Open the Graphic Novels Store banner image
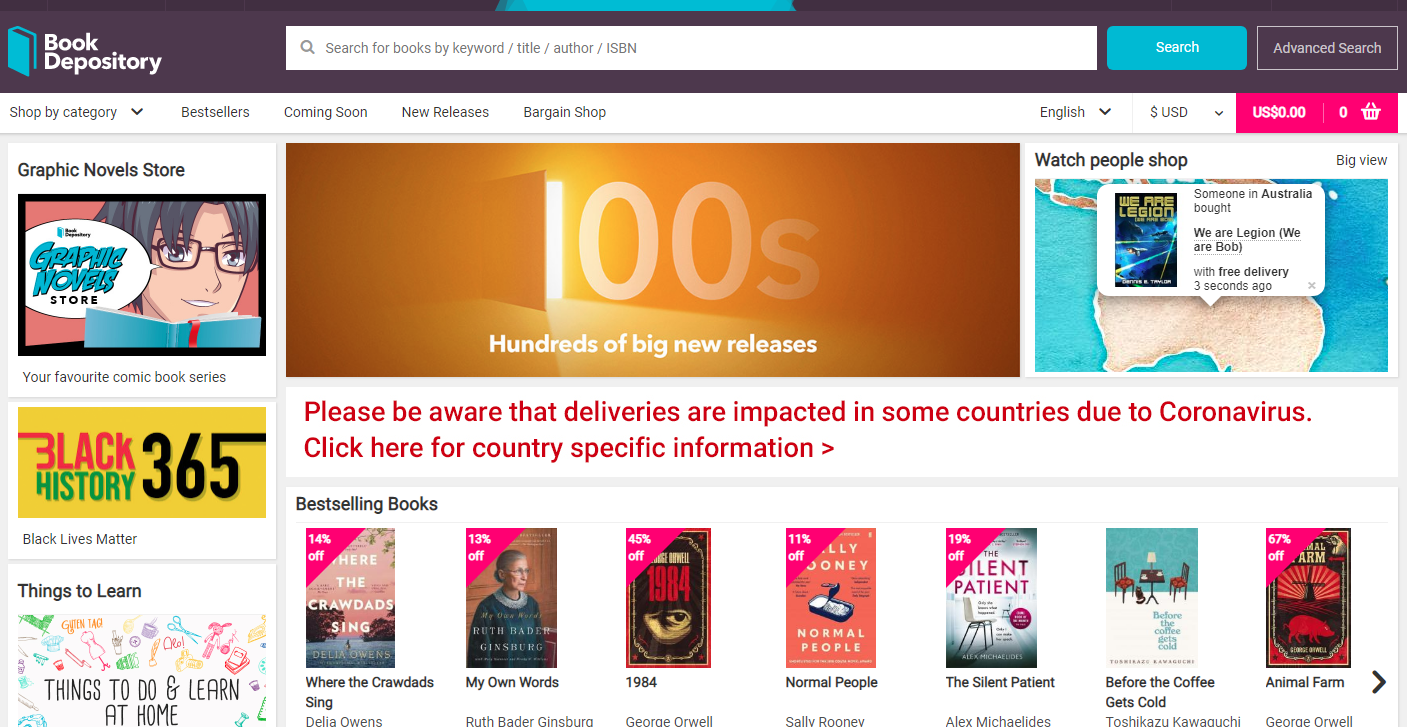 (142, 275)
